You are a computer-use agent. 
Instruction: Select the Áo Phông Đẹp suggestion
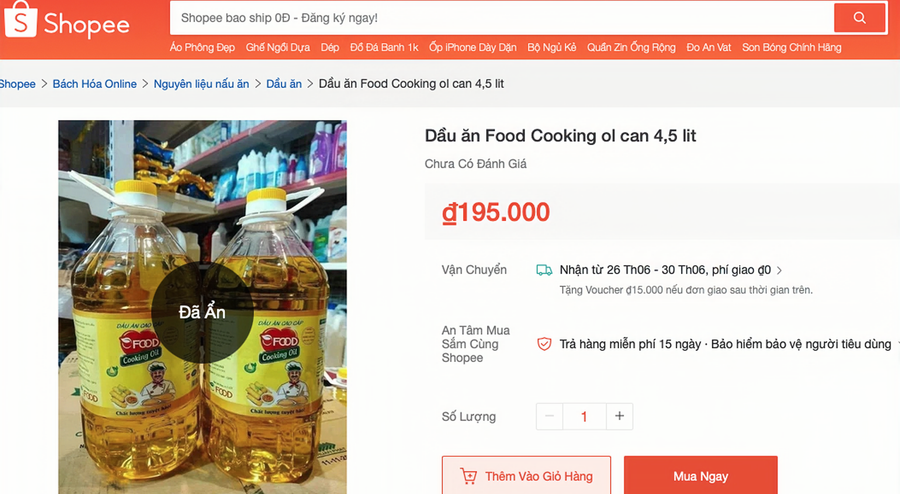(202, 48)
